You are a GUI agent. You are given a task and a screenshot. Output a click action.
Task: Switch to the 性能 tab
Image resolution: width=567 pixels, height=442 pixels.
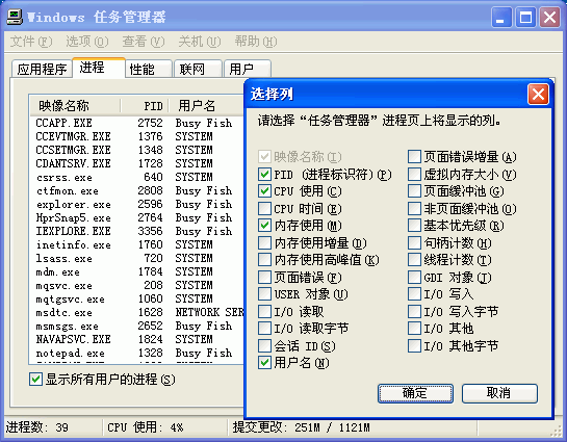(x=149, y=69)
